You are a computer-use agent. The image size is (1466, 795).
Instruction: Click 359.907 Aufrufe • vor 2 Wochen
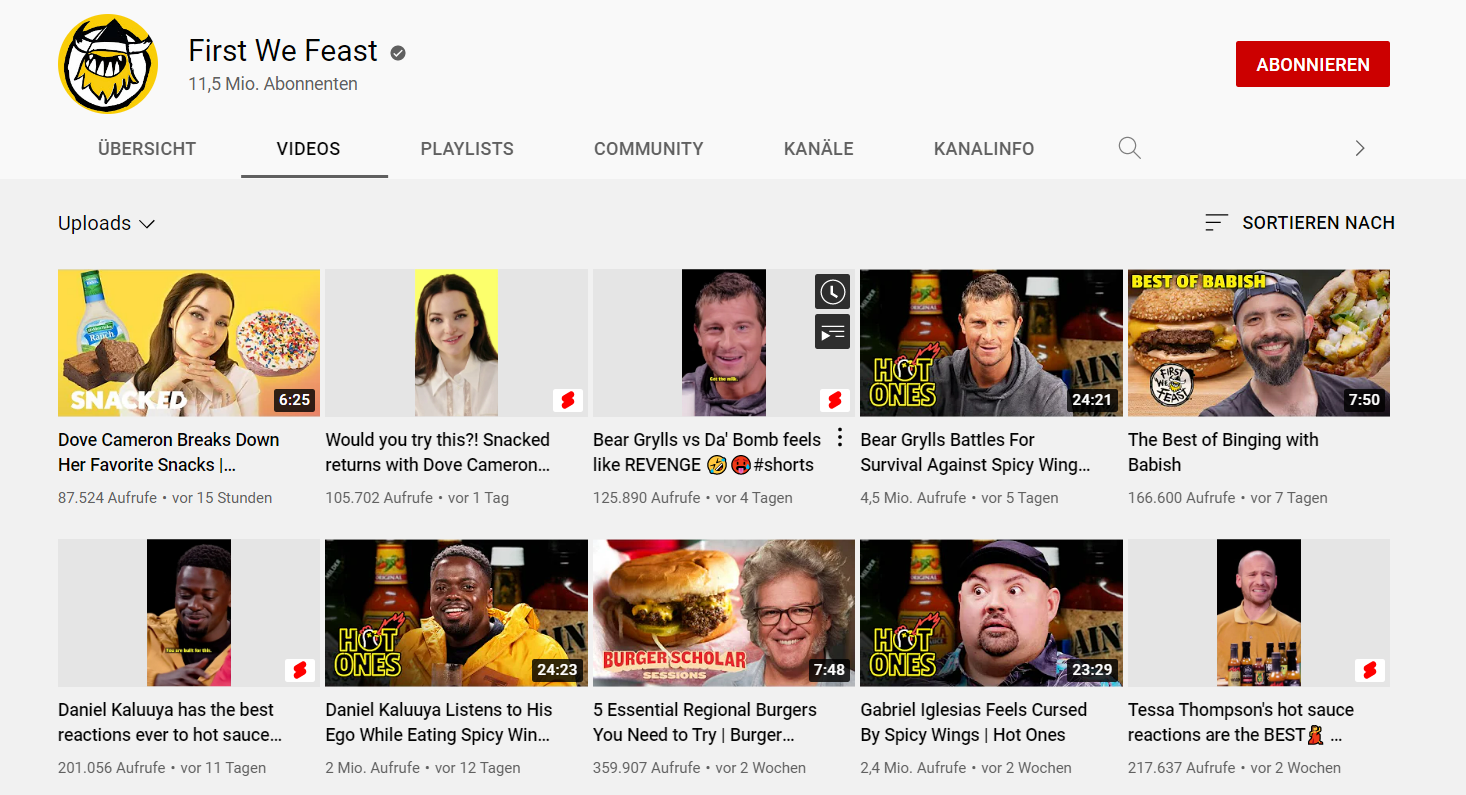[699, 768]
